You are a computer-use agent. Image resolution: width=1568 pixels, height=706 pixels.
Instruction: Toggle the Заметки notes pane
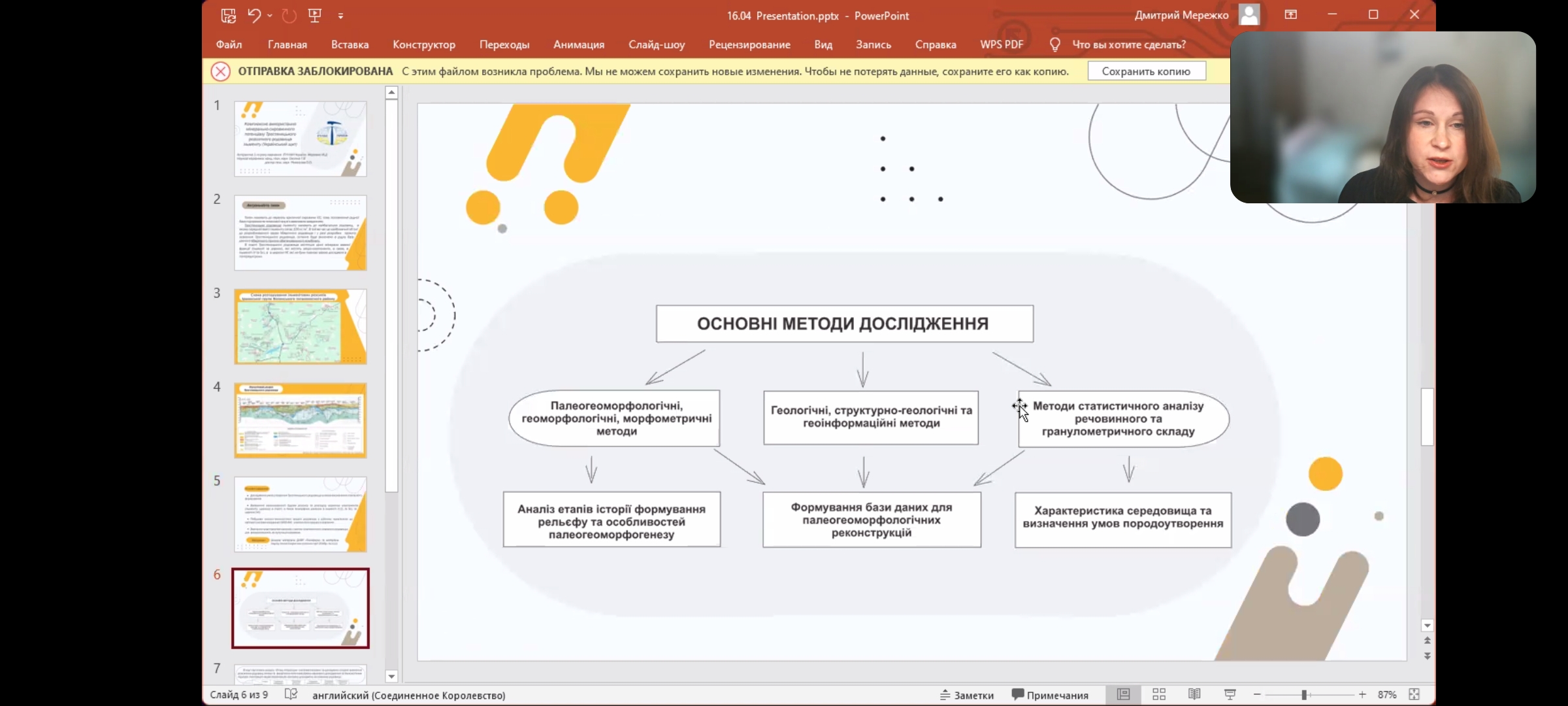tap(967, 695)
